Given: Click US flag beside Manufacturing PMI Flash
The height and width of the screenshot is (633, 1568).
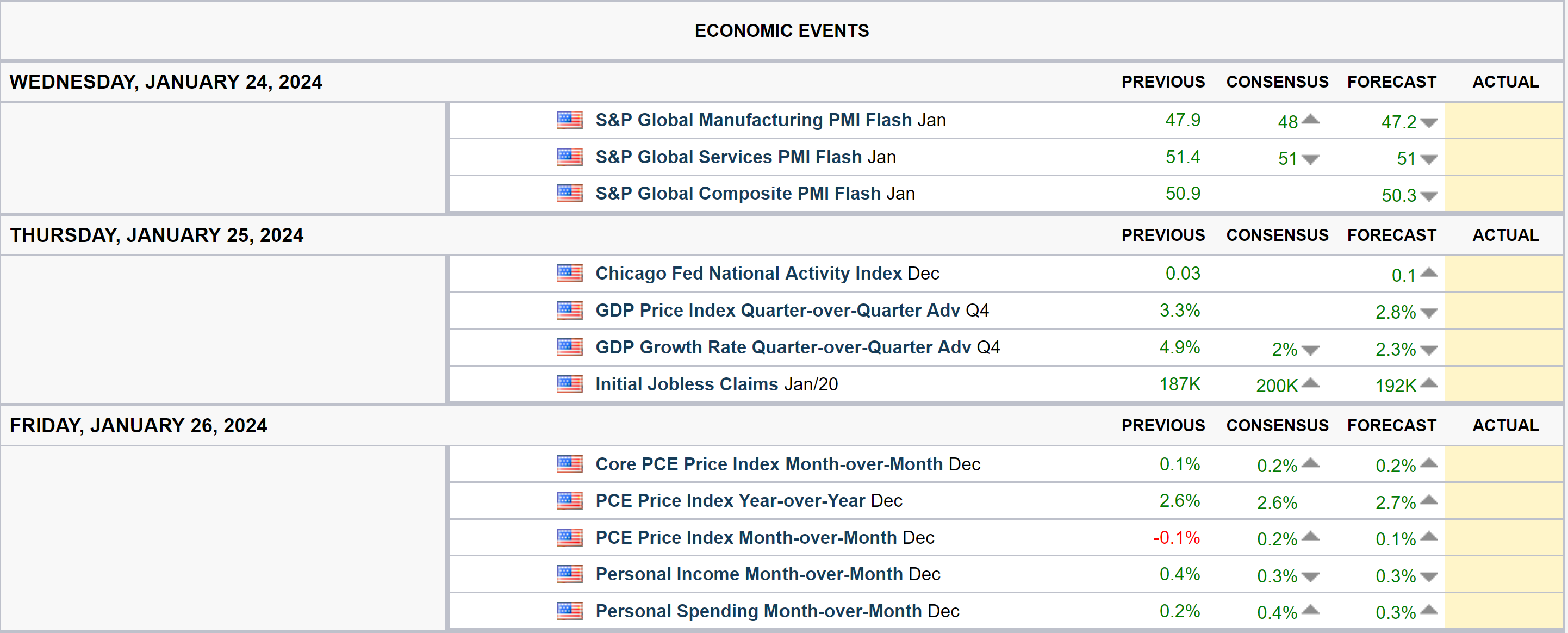Looking at the screenshot, I should (569, 120).
